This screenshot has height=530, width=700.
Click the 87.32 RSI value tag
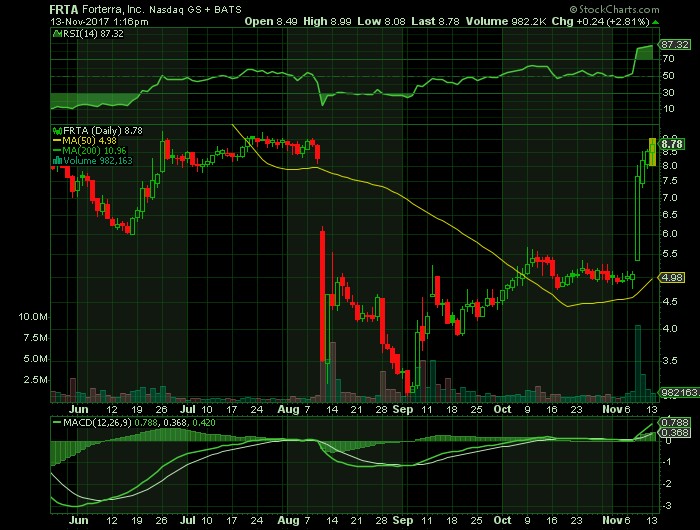[675, 45]
